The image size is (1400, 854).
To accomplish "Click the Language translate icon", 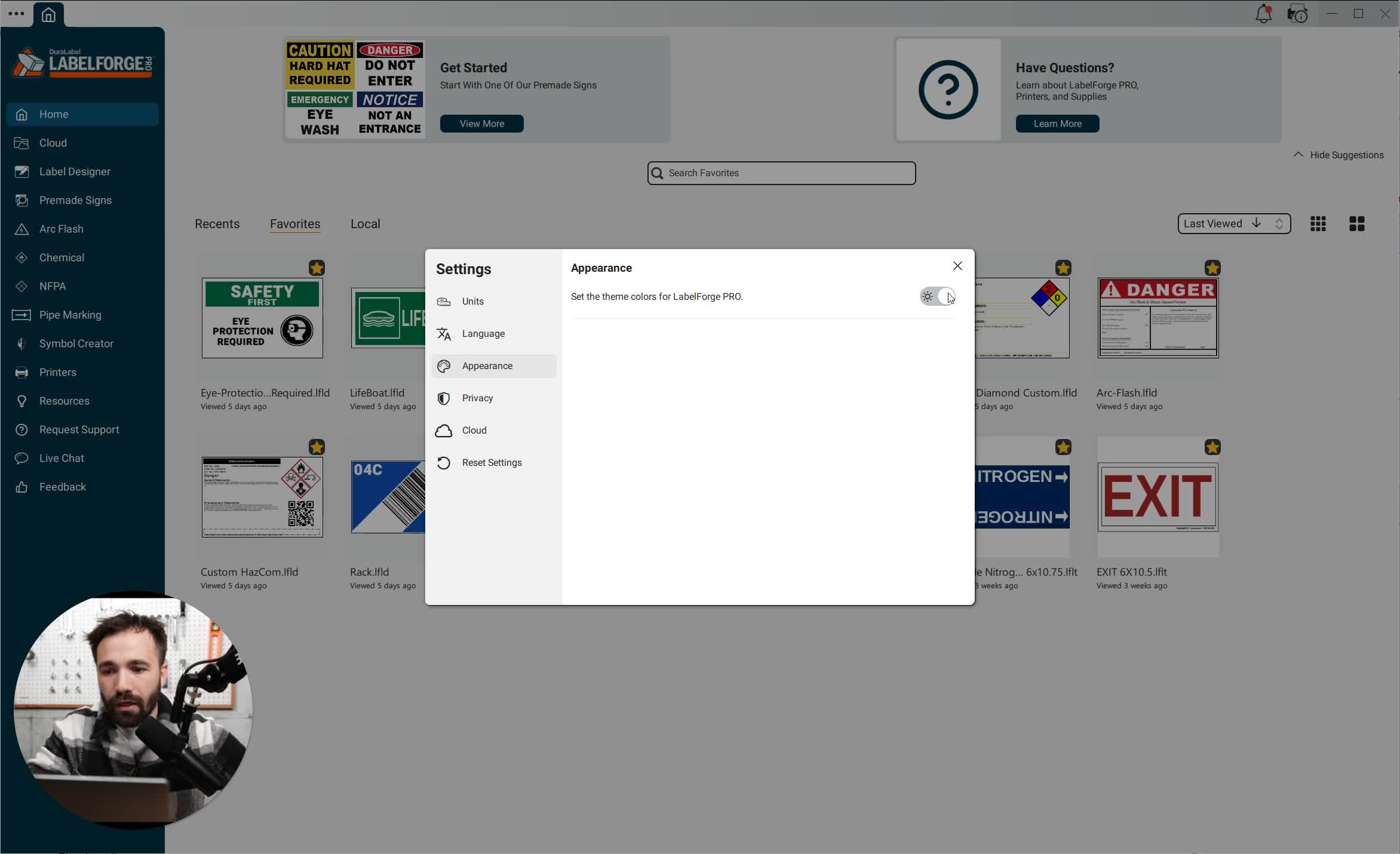I will (x=444, y=334).
